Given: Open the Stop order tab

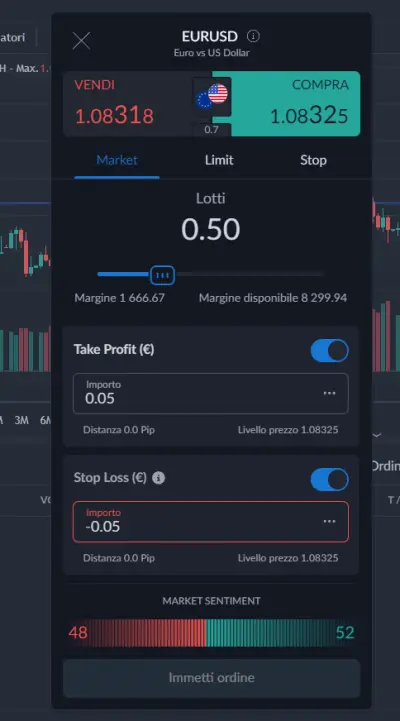Looking at the screenshot, I should click(x=313, y=160).
